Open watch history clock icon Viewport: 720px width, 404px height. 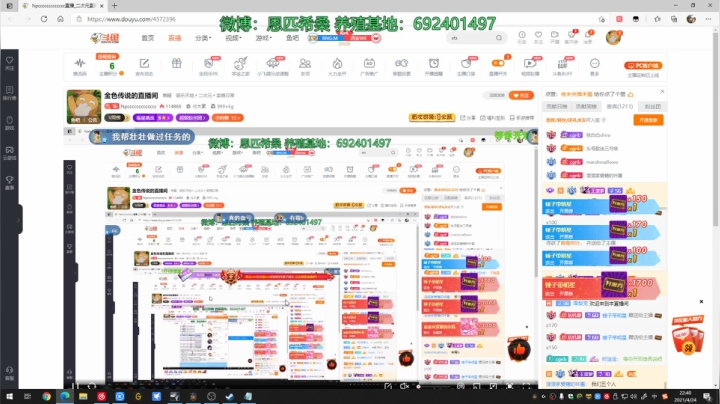[x=522, y=37]
